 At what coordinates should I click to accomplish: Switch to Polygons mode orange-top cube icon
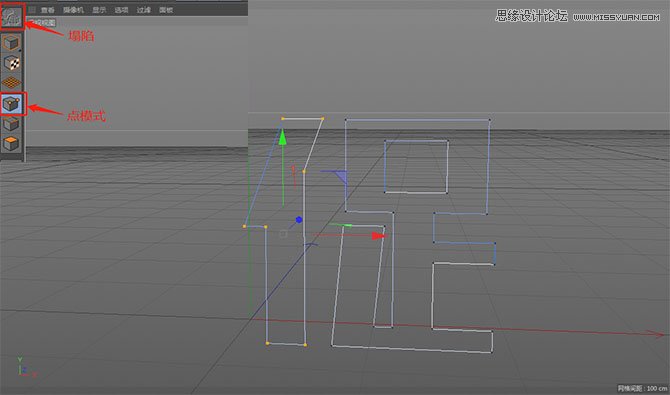pyautogui.click(x=12, y=144)
